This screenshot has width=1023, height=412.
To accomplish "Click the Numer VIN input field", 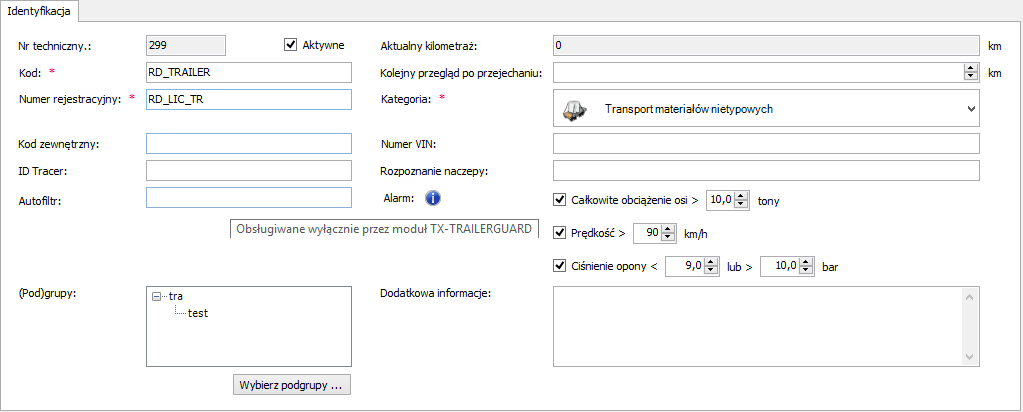I will (x=765, y=144).
